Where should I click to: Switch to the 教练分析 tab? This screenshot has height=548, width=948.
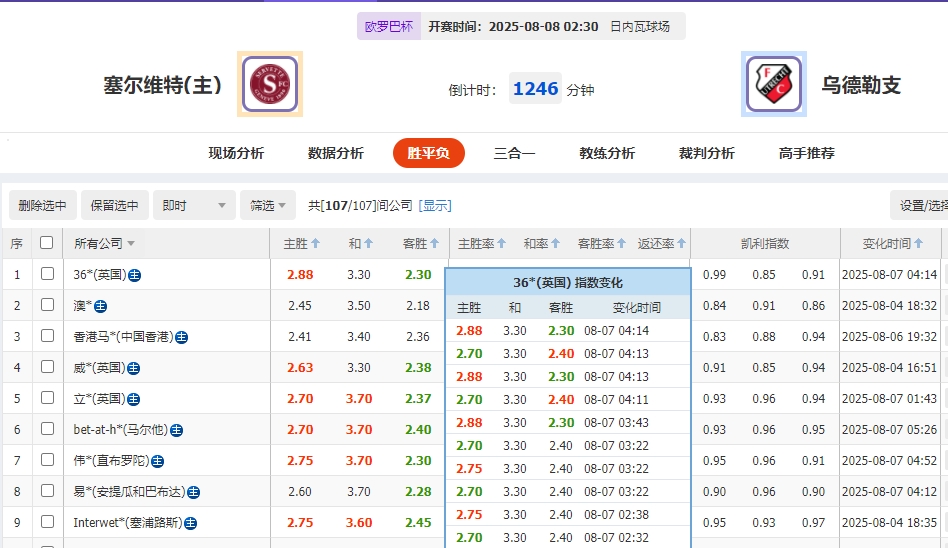coord(607,153)
